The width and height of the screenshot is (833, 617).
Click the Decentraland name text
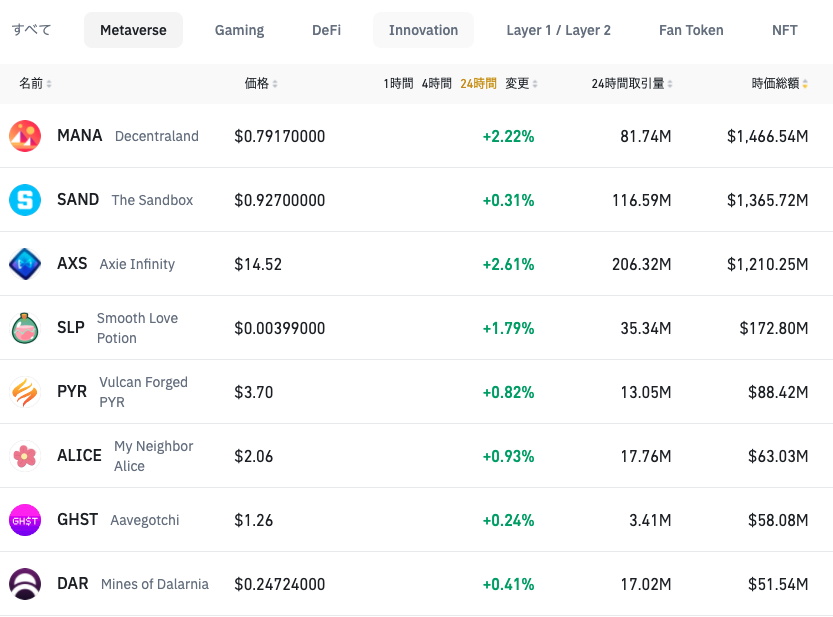pyautogui.click(x=157, y=137)
